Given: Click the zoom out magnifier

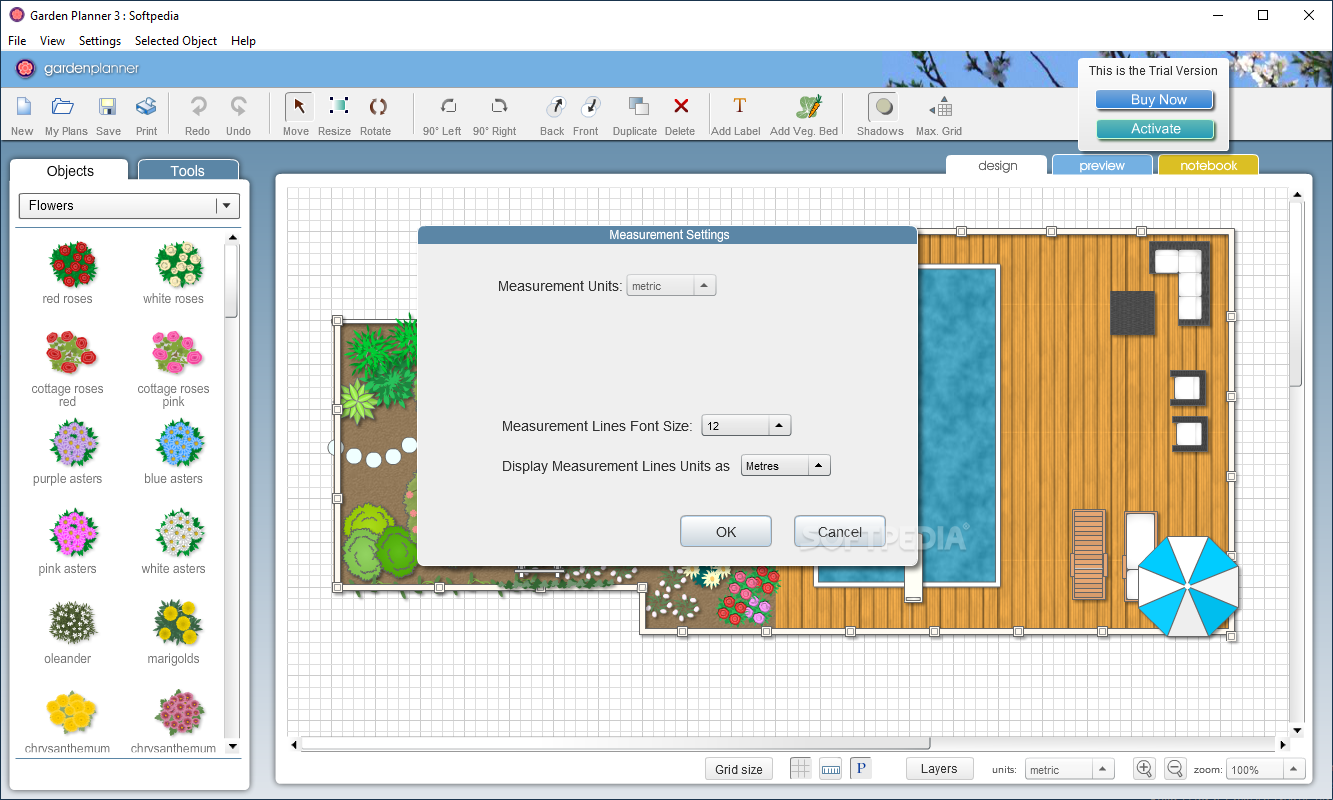Looking at the screenshot, I should point(1175,768).
